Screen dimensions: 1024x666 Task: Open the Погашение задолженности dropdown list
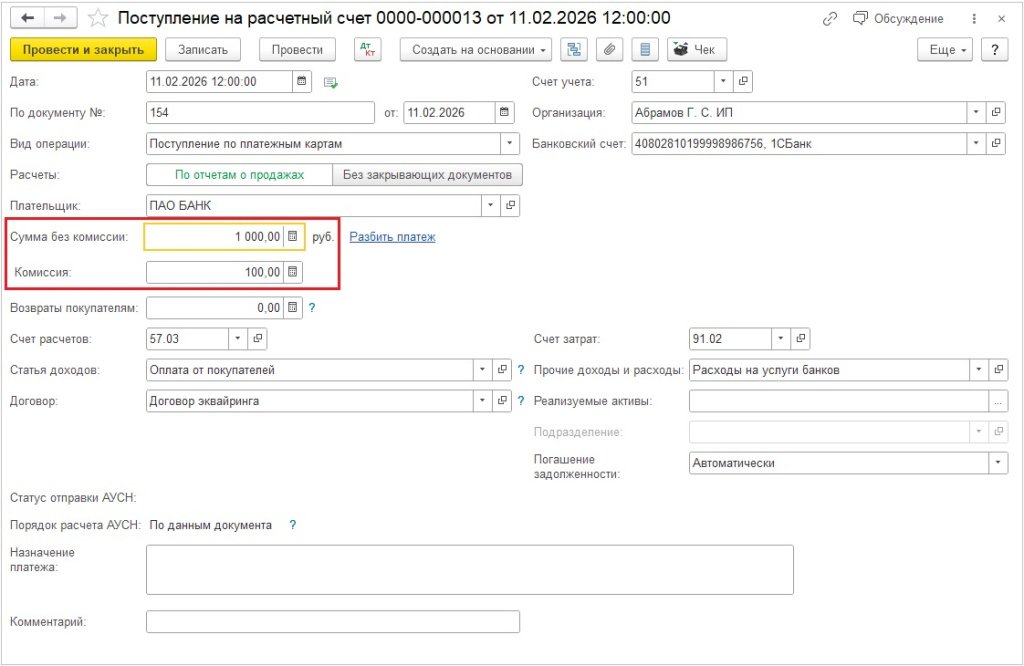(x=997, y=463)
